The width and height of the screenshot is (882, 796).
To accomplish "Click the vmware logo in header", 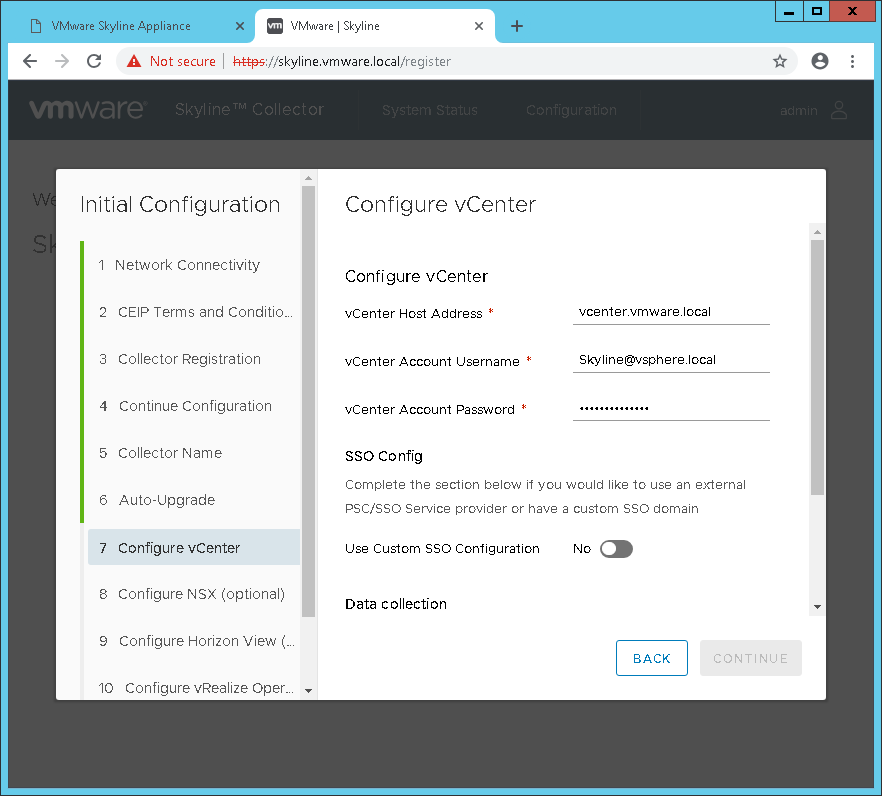I will (x=88, y=109).
